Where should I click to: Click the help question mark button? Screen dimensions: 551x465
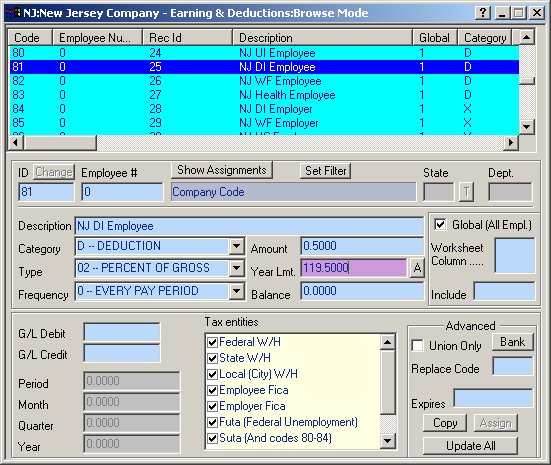[x=483, y=13]
